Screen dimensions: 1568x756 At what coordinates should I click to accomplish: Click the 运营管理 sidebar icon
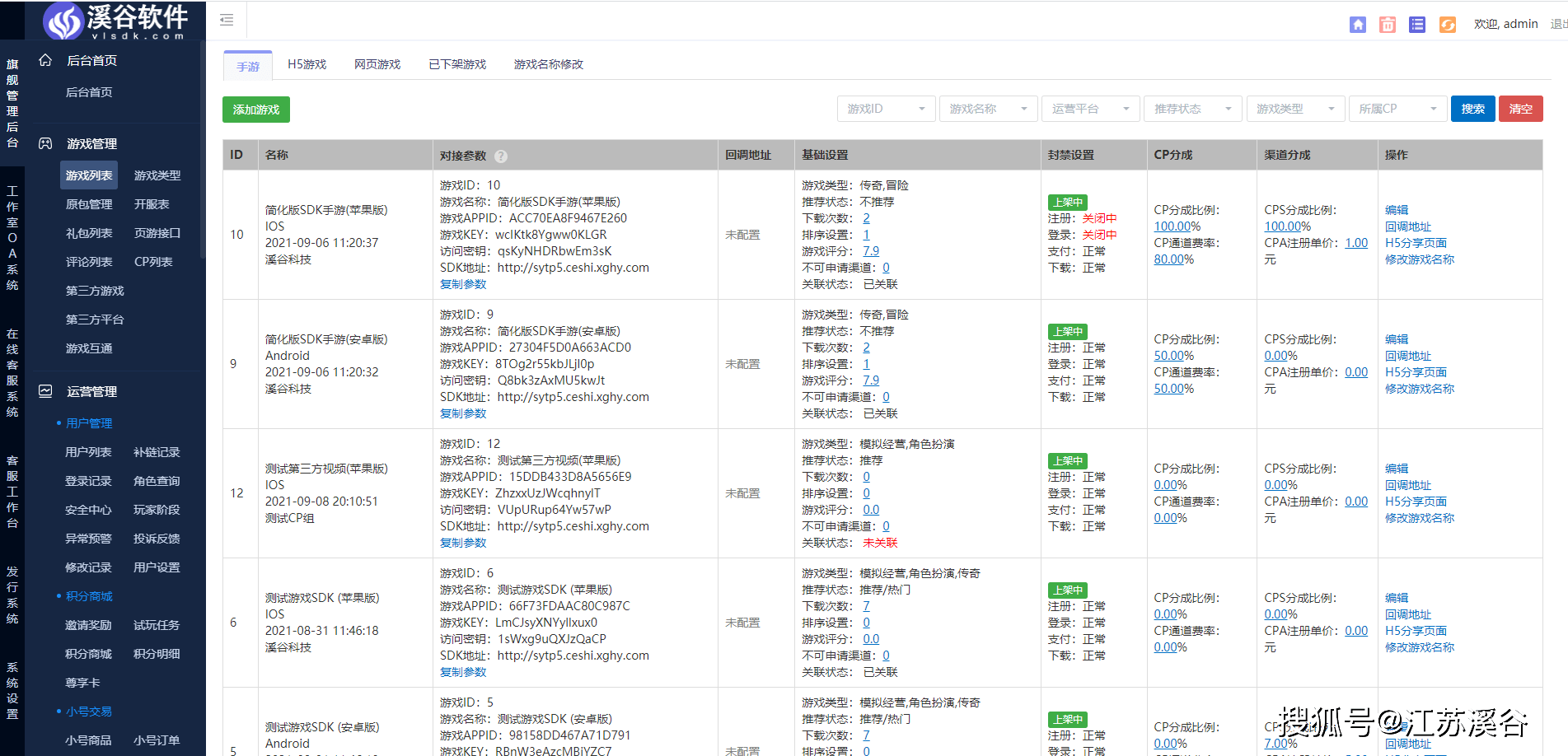(45, 391)
